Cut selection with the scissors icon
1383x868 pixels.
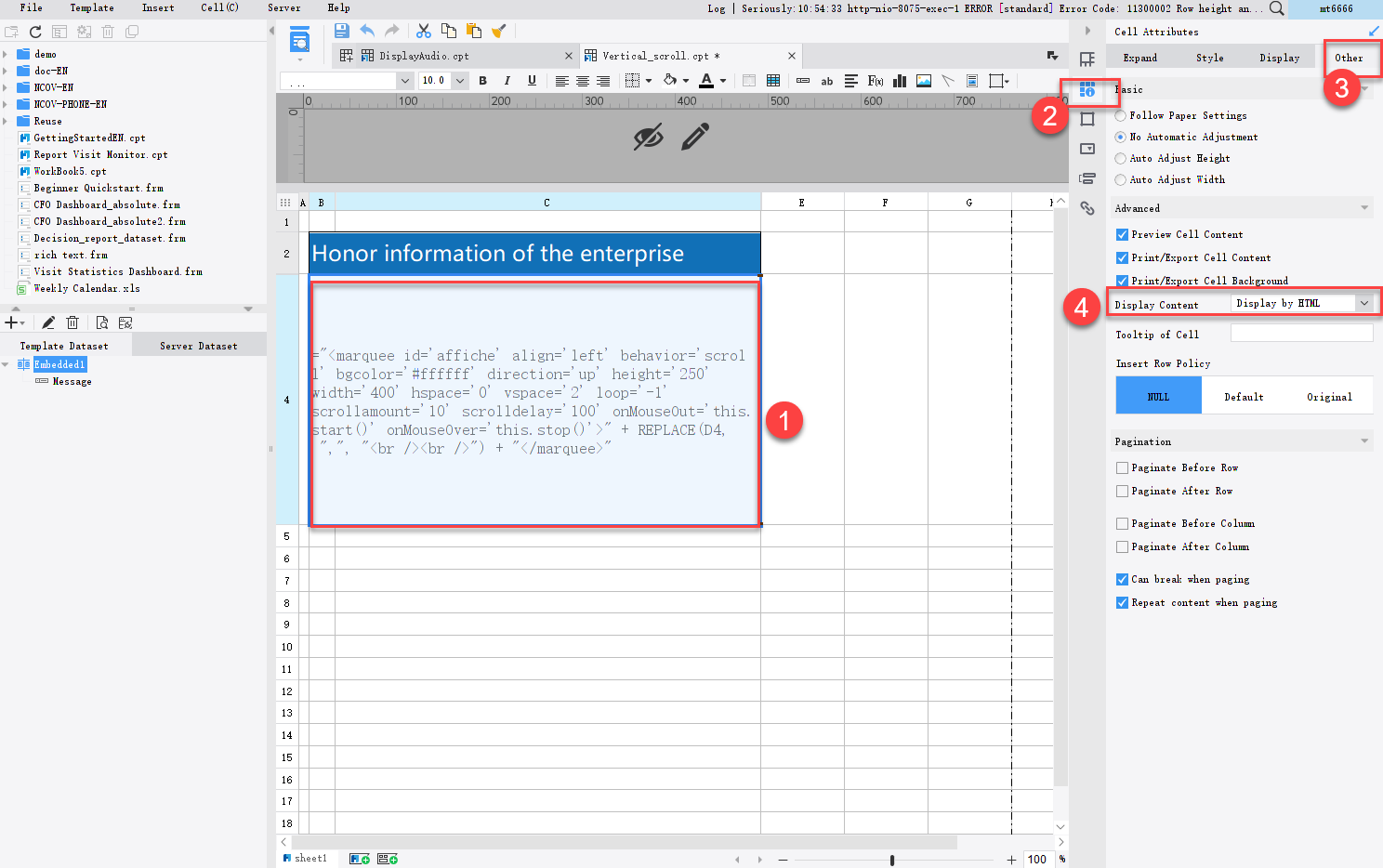pyautogui.click(x=424, y=31)
